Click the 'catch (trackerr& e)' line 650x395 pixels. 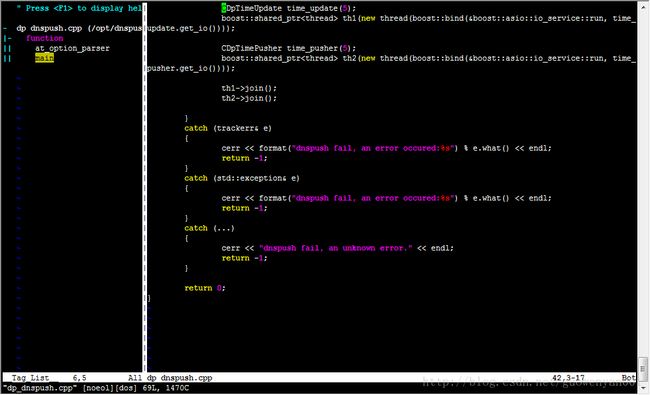click(x=228, y=128)
